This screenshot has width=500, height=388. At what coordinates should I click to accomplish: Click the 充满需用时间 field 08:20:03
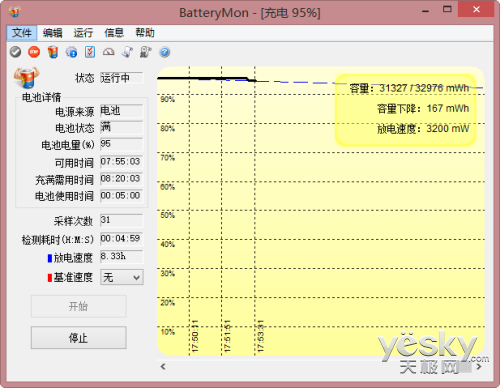tap(122, 179)
